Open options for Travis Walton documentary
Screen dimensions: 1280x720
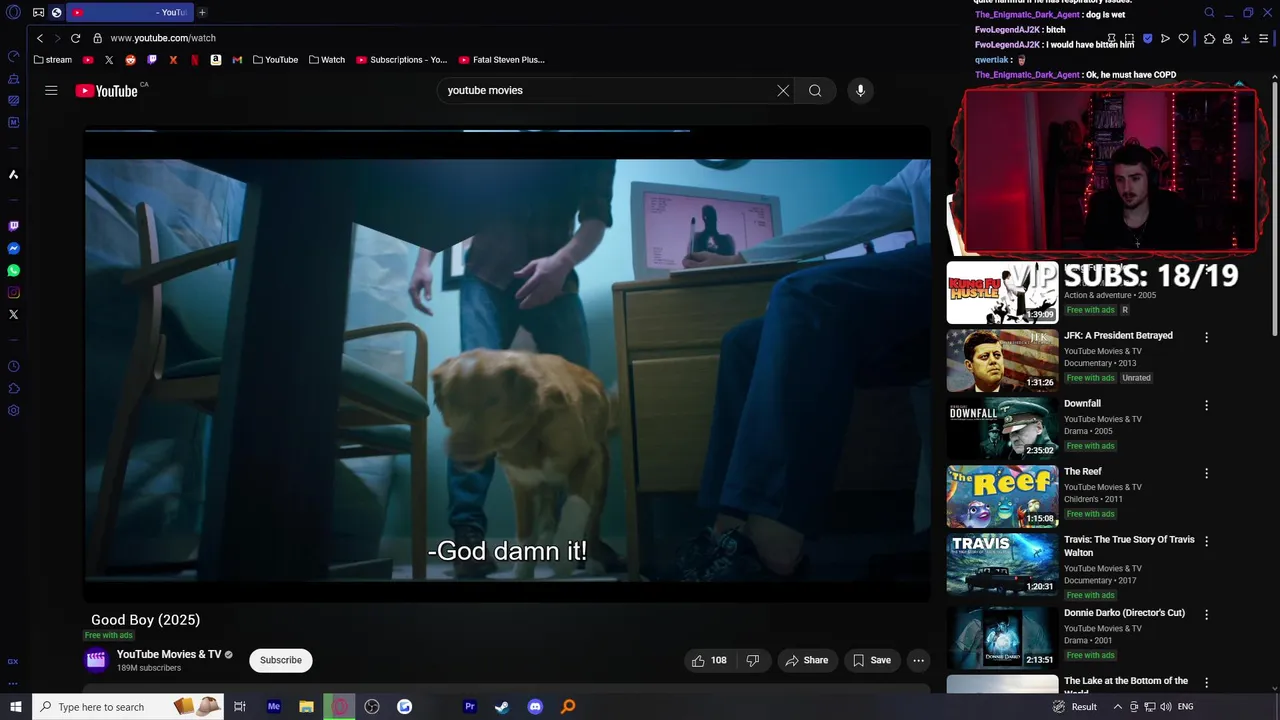click(1206, 542)
